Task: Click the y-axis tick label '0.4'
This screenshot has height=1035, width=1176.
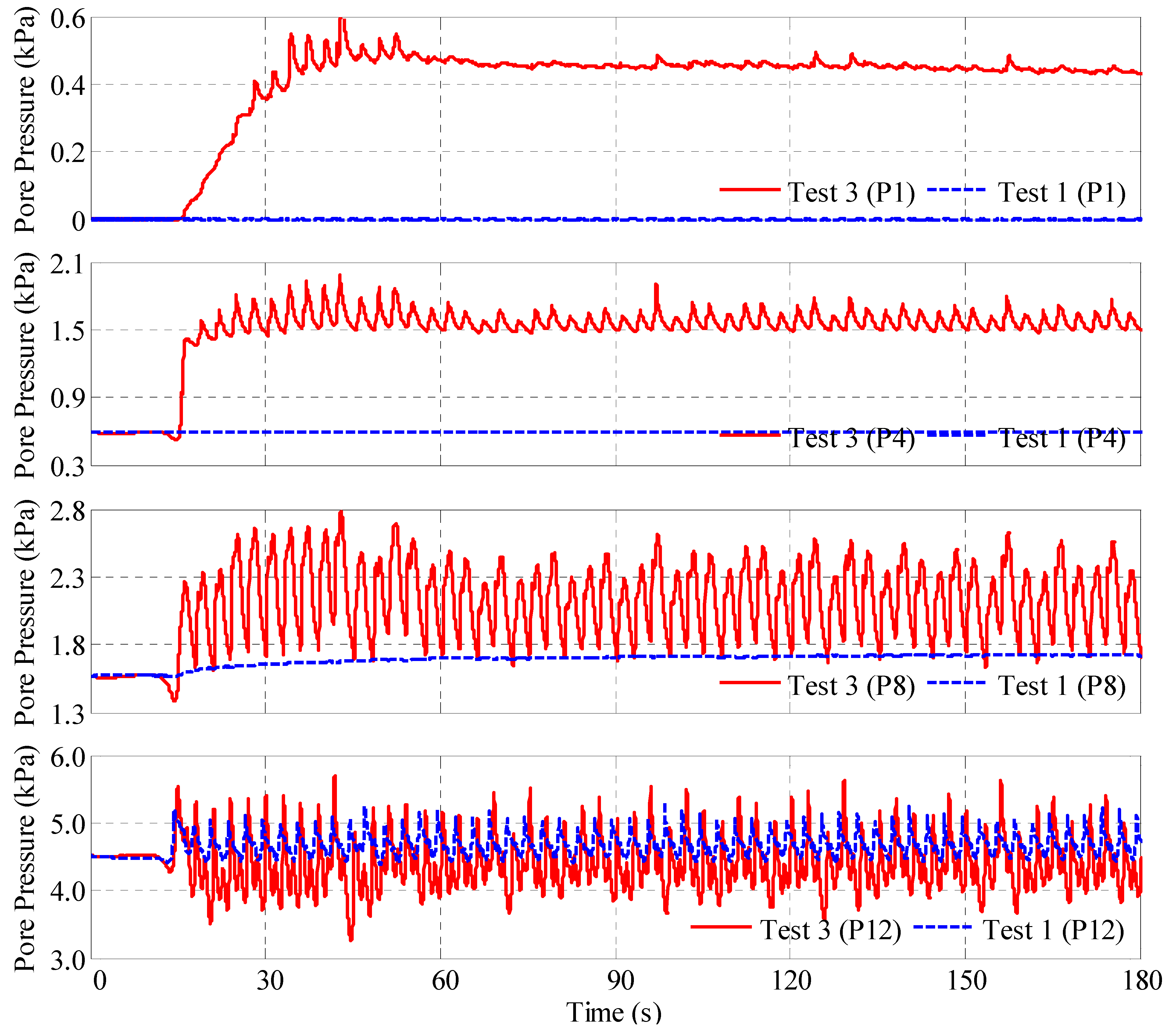Action: pyautogui.click(x=68, y=86)
